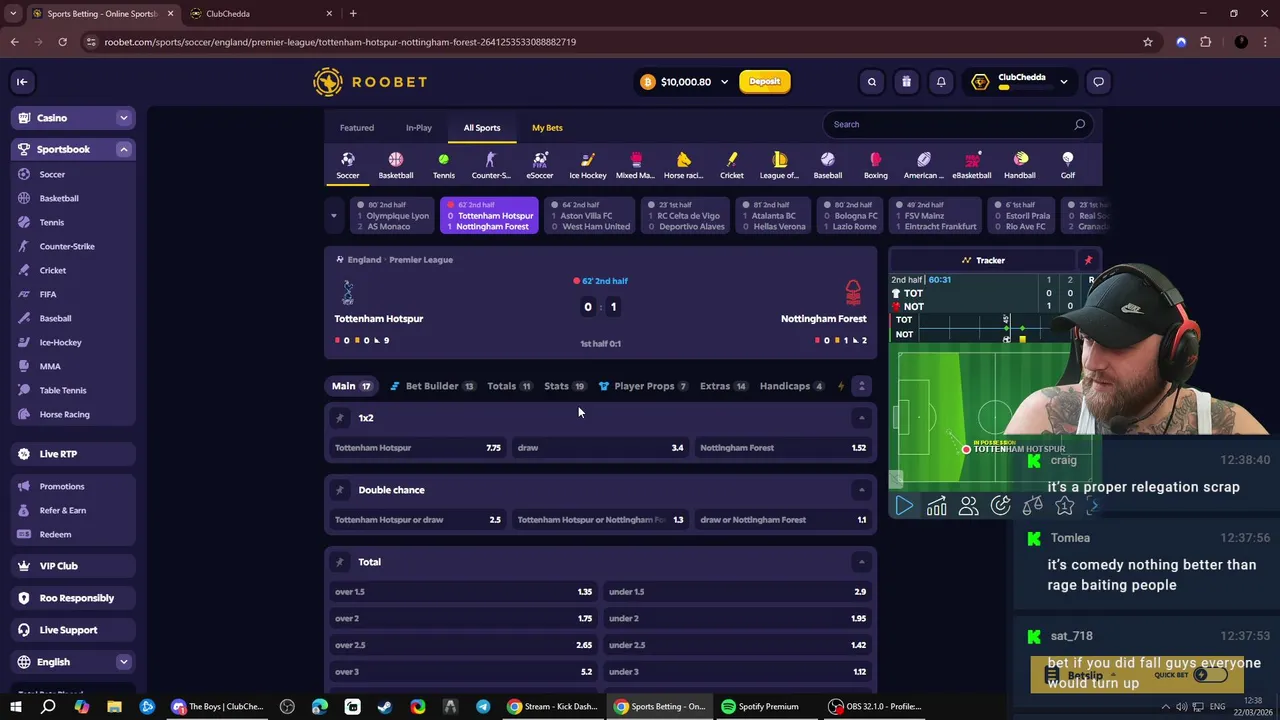Select the Ice Hockey sport icon
Viewport: 1280px width, 720px height.
(588, 165)
